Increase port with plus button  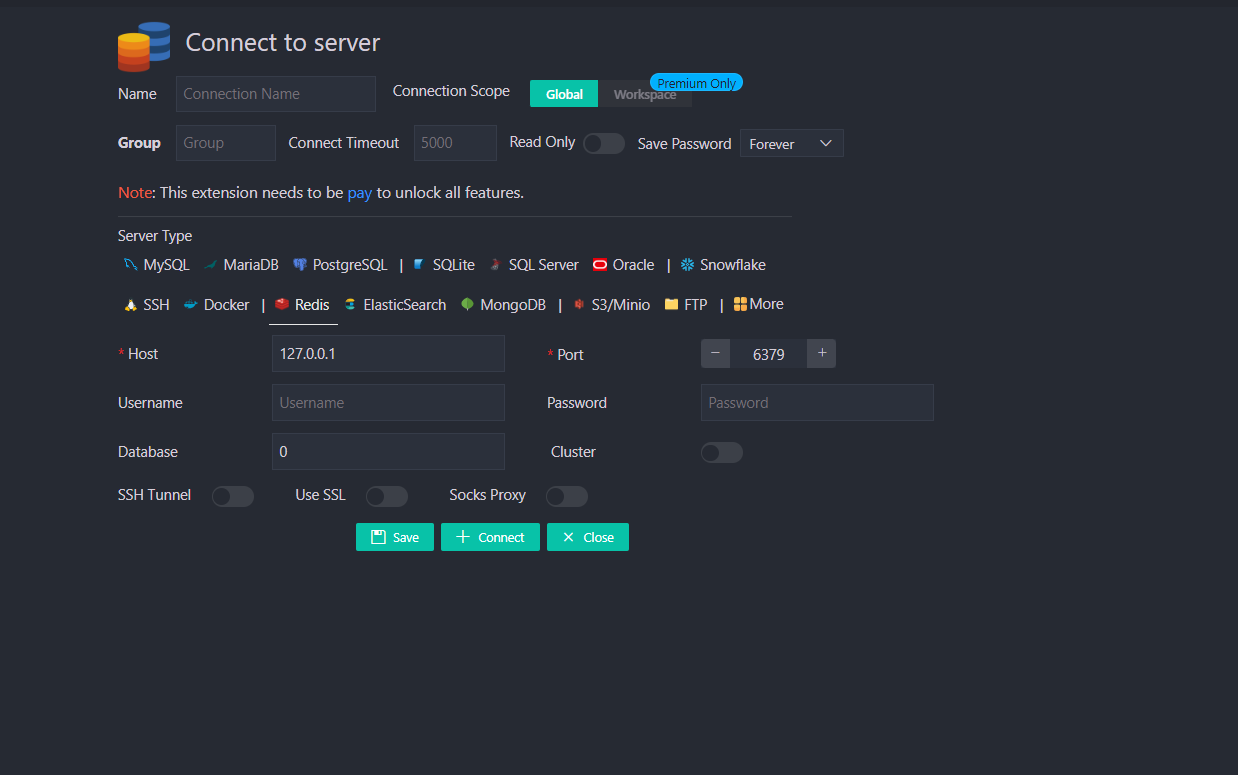pos(822,353)
